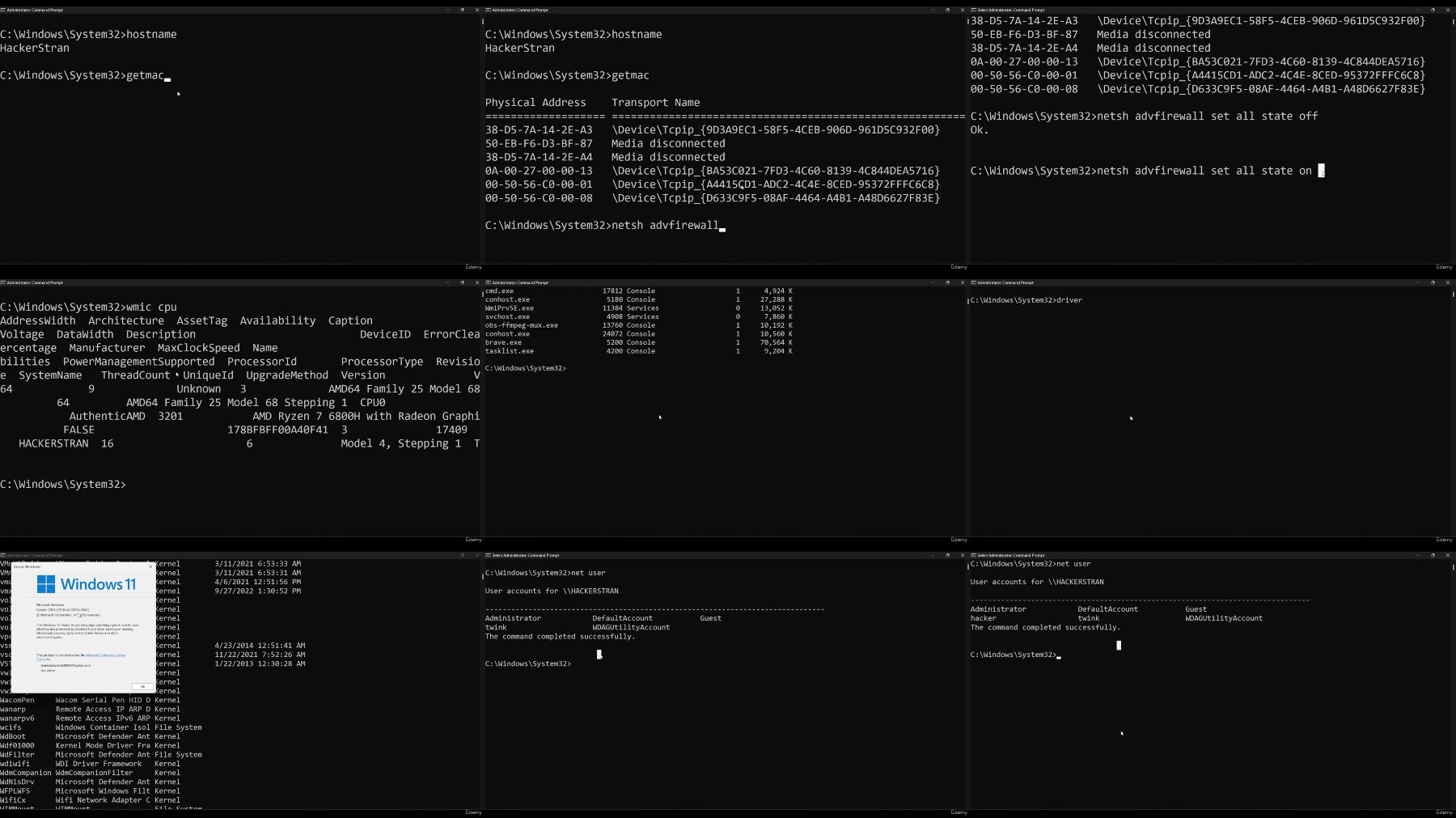Click the 'WdBoot' driver row
1456x818 pixels.
click(90, 736)
